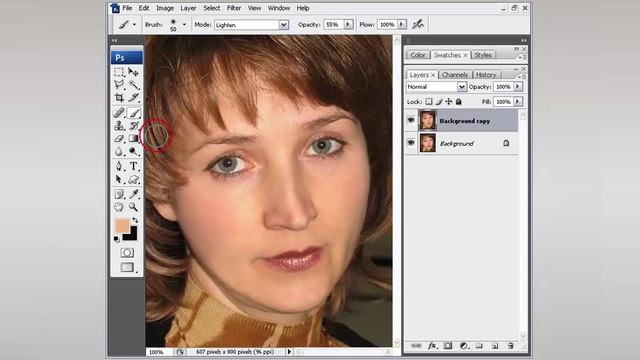The image size is (640, 360).
Task: Click the Photoshop Ps logo in toolbox
Action: [127, 58]
